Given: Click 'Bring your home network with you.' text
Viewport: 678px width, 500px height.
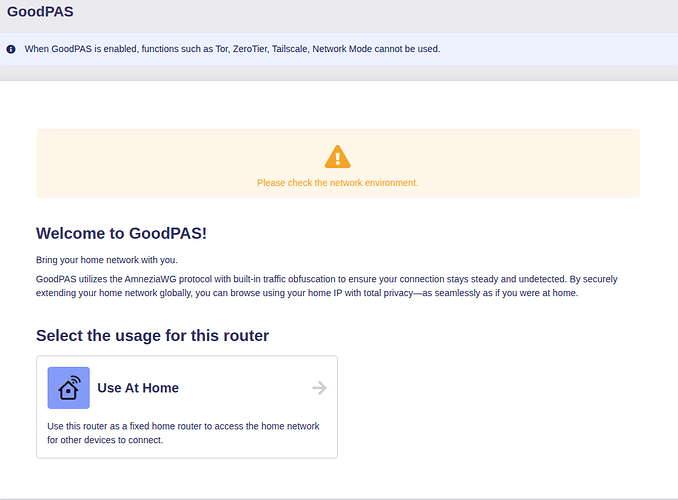Looking at the screenshot, I should pos(107,260).
